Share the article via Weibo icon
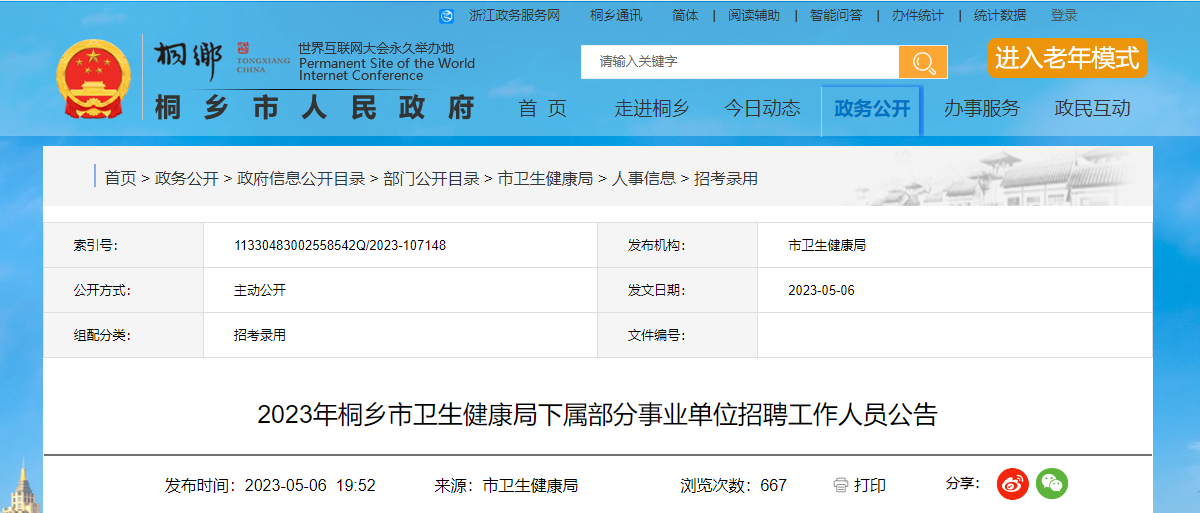 [1013, 484]
